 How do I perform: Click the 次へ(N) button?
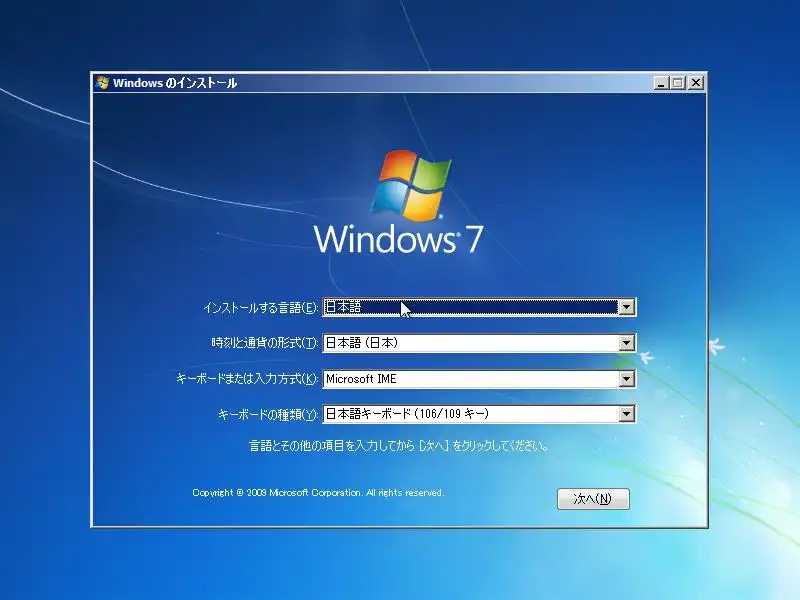(x=593, y=498)
